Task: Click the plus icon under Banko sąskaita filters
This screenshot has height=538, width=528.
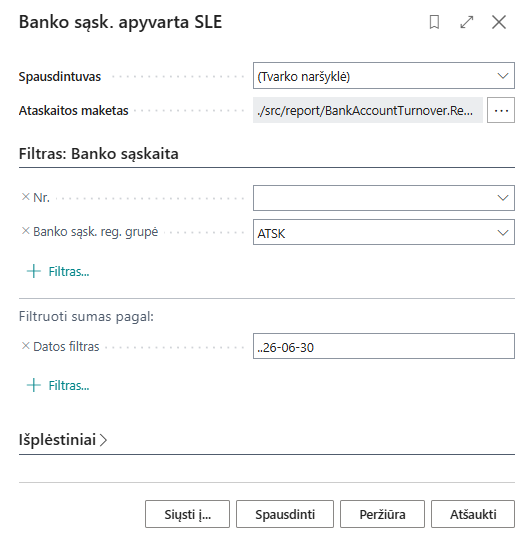Action: (34, 271)
